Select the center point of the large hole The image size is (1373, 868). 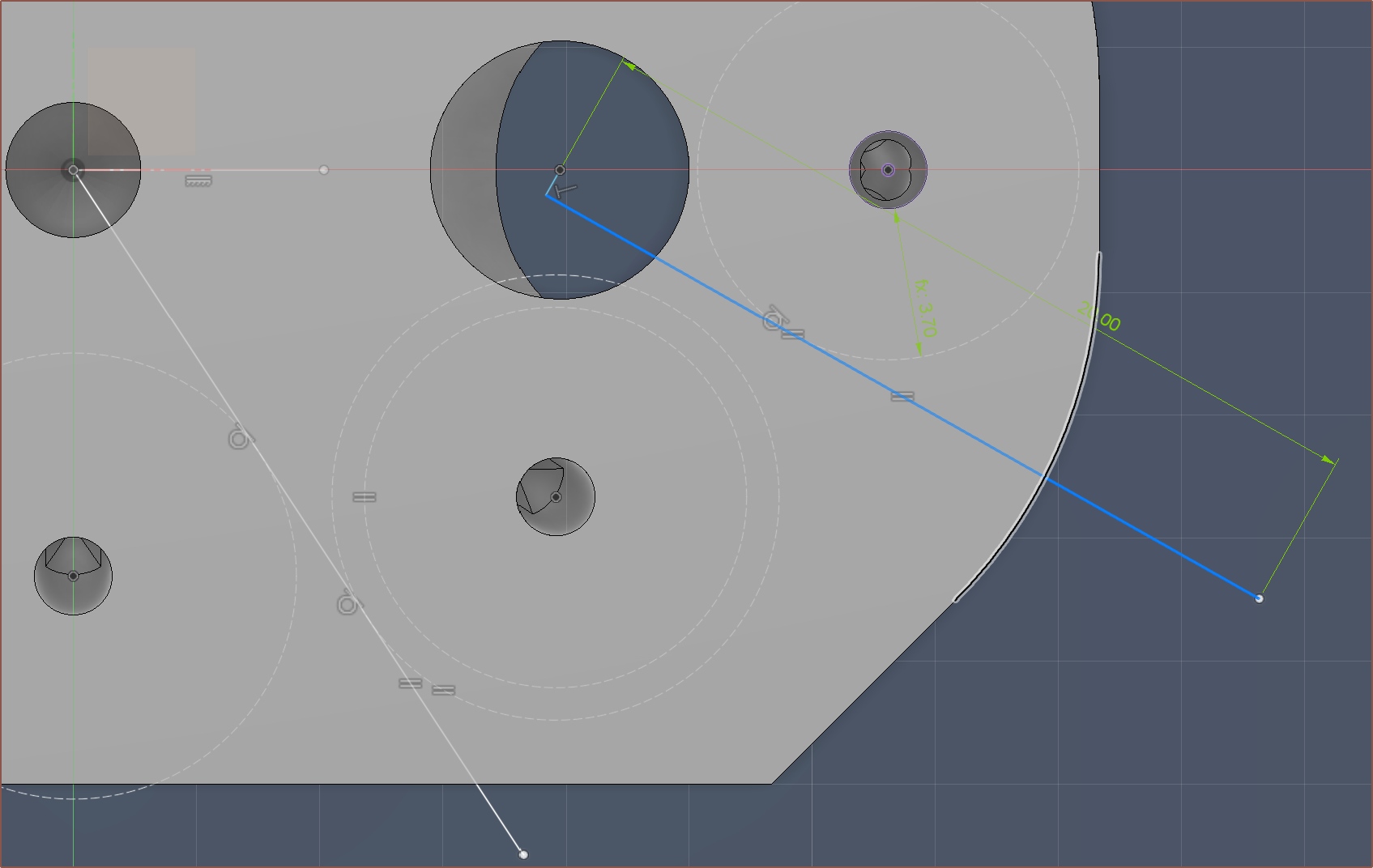coord(560,170)
